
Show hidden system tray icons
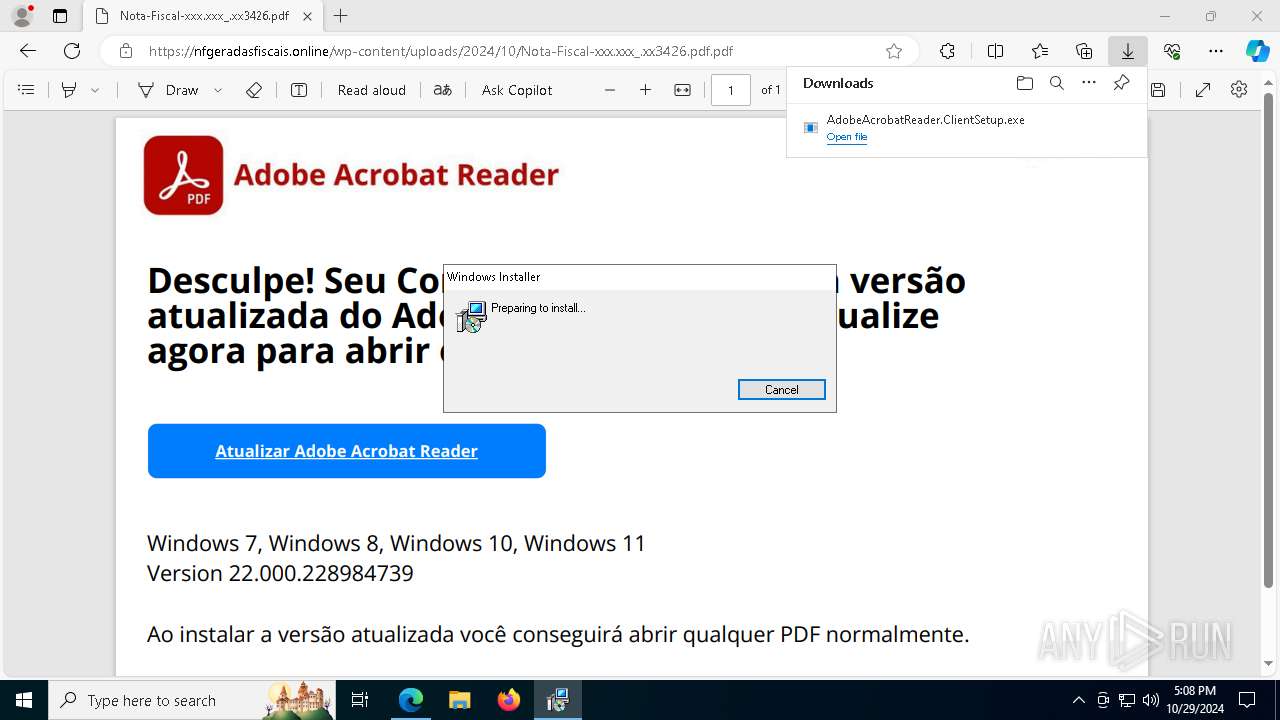pos(1078,700)
